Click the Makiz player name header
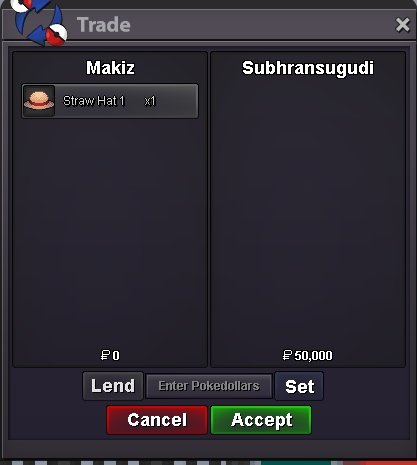417x465 pixels. pyautogui.click(x=110, y=68)
